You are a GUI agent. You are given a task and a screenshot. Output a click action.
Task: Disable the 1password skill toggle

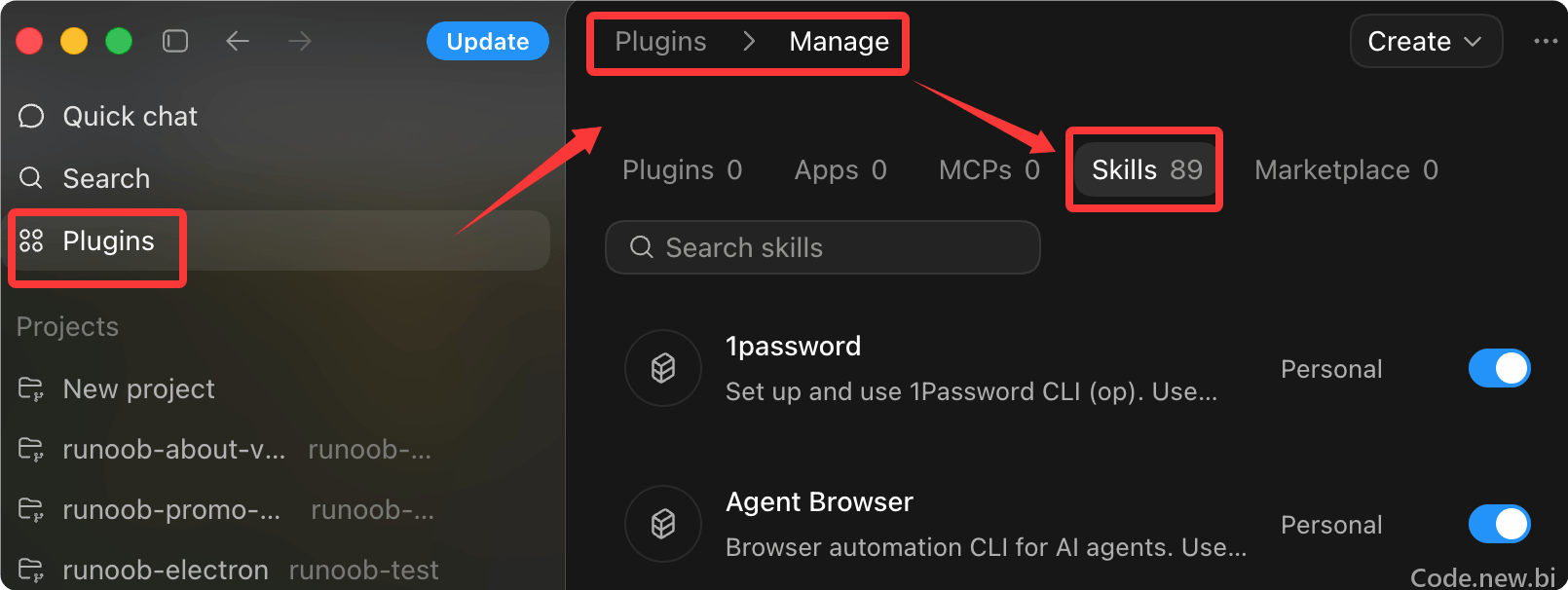[x=1500, y=368]
